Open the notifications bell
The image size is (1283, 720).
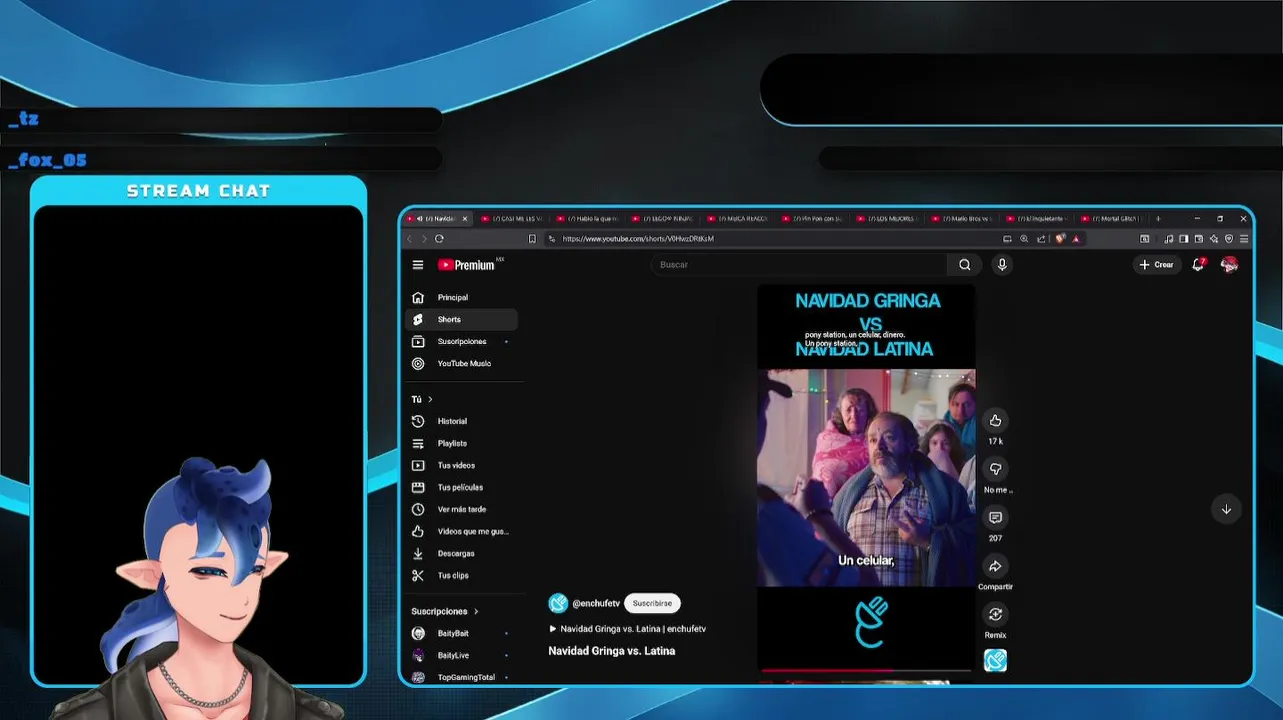[x=1198, y=265]
